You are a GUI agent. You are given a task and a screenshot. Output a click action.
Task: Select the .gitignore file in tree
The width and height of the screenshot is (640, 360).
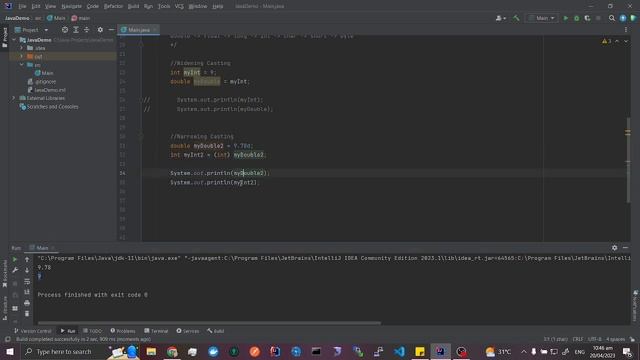(x=42, y=82)
